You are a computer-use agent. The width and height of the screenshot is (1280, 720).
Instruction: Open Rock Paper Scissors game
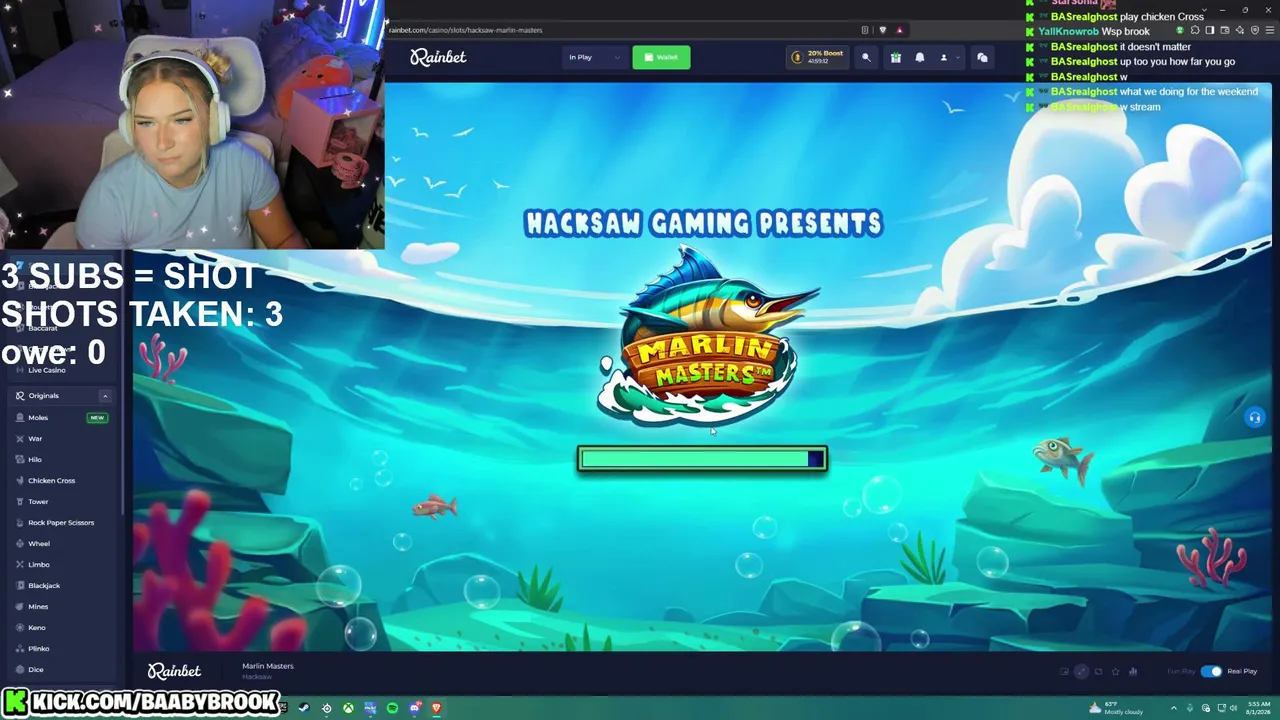[x=62, y=522]
